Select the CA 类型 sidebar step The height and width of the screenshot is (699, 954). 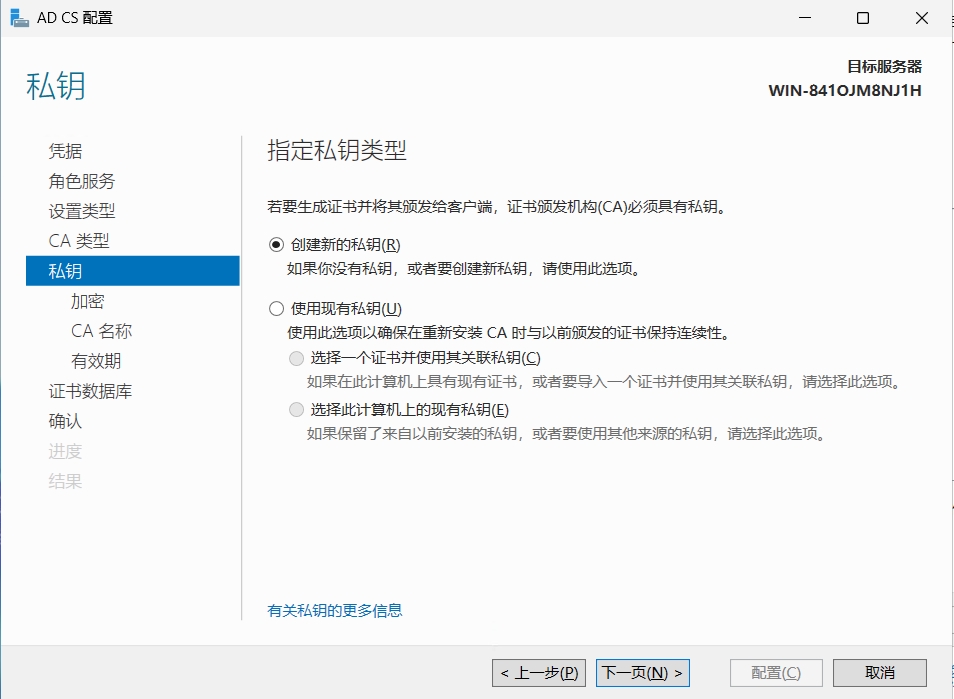pyautogui.click(x=78, y=241)
